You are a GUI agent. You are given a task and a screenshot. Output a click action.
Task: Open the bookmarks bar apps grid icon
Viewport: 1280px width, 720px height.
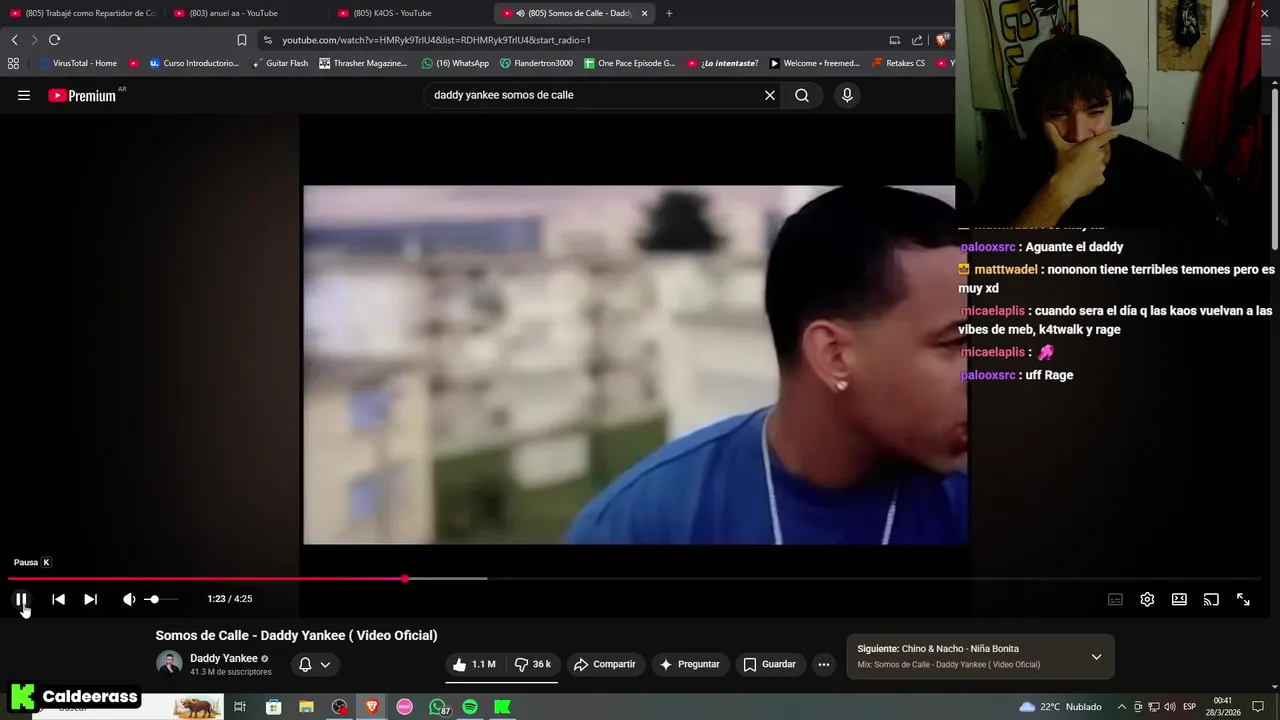(13, 63)
